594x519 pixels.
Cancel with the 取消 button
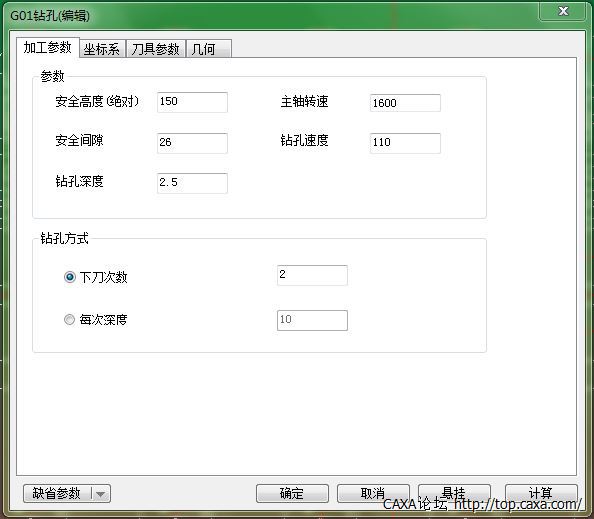click(373, 493)
